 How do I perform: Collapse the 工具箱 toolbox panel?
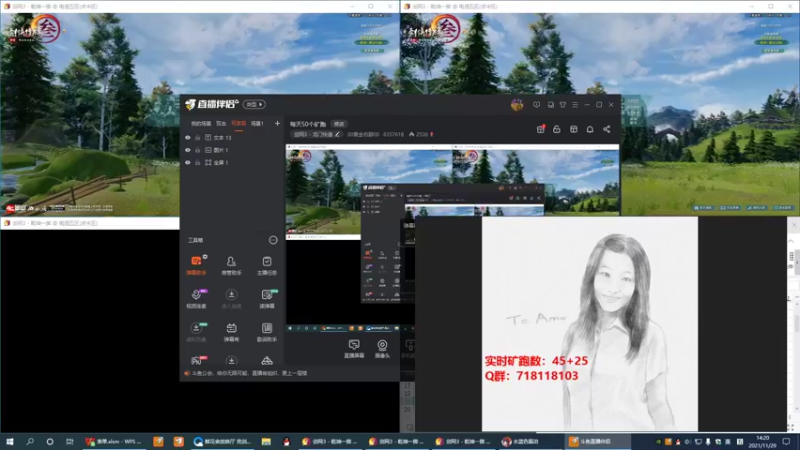[x=273, y=240]
